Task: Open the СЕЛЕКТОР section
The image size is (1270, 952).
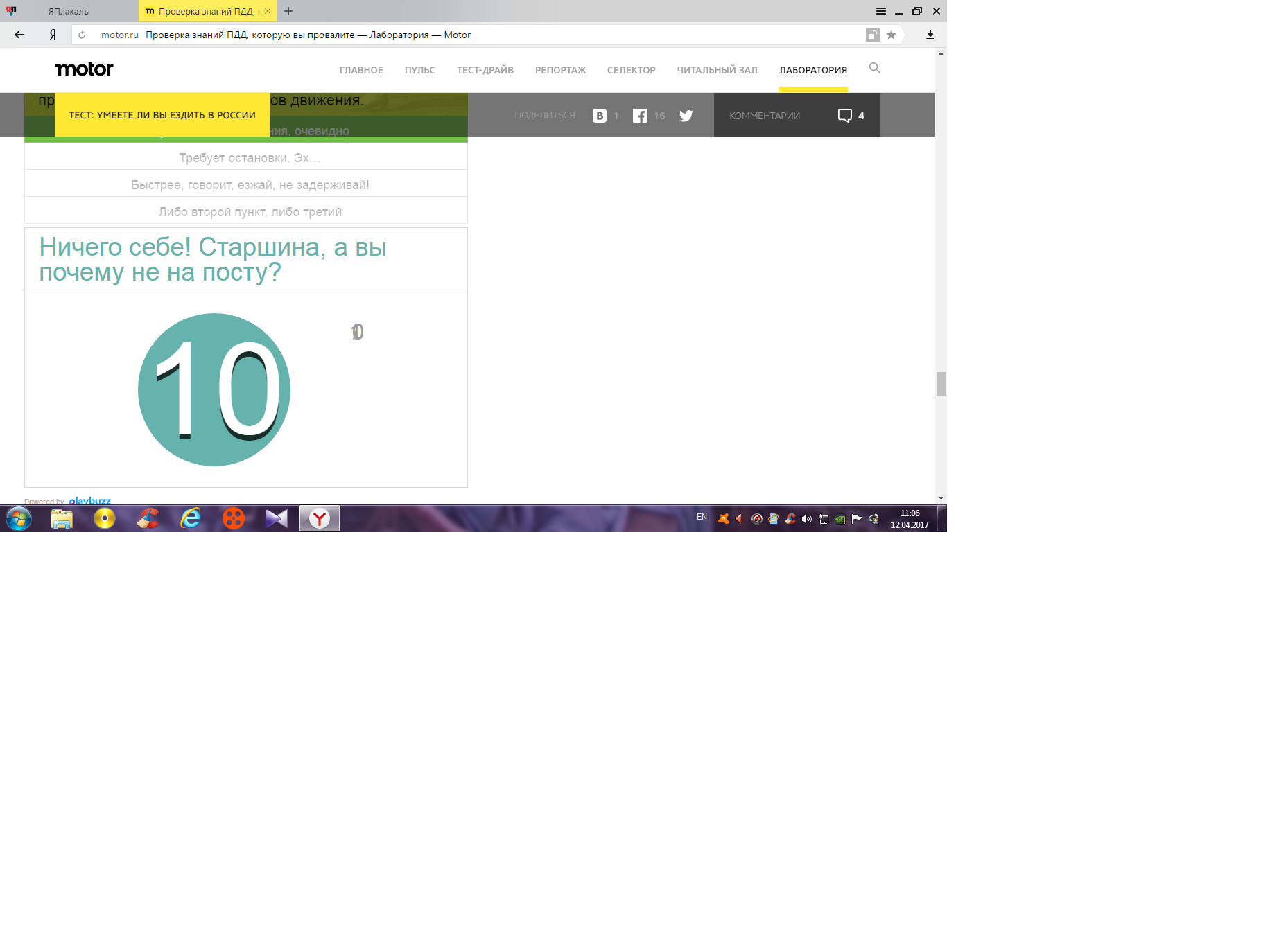Action: (x=632, y=70)
